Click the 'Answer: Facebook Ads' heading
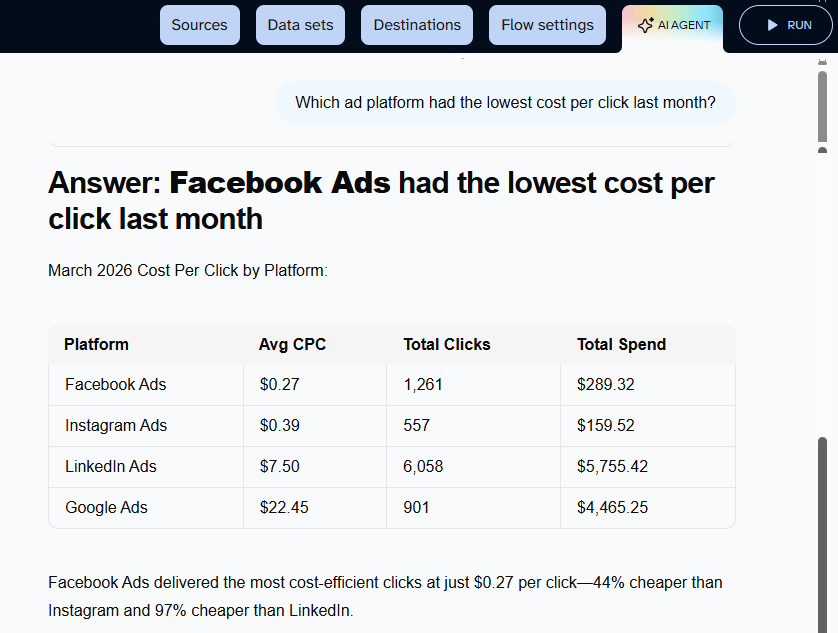Screen dimensions: 838x633 (381, 200)
